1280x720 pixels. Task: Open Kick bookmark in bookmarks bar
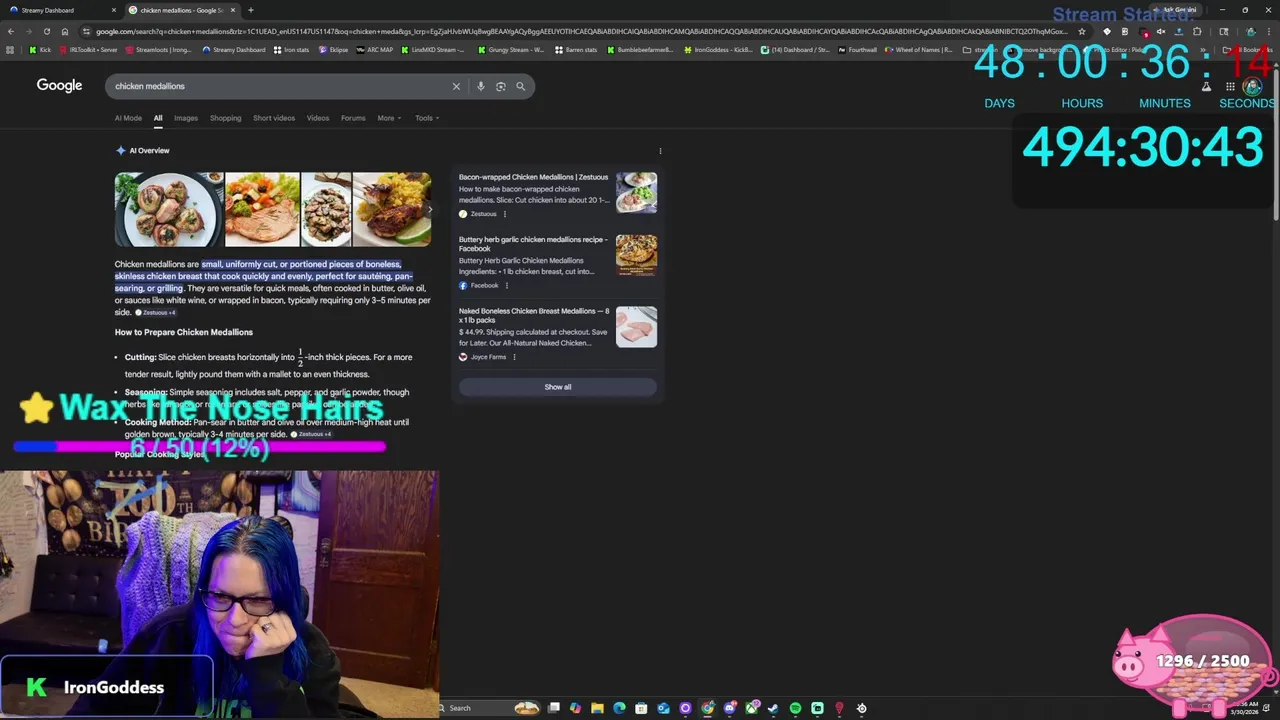click(40, 50)
